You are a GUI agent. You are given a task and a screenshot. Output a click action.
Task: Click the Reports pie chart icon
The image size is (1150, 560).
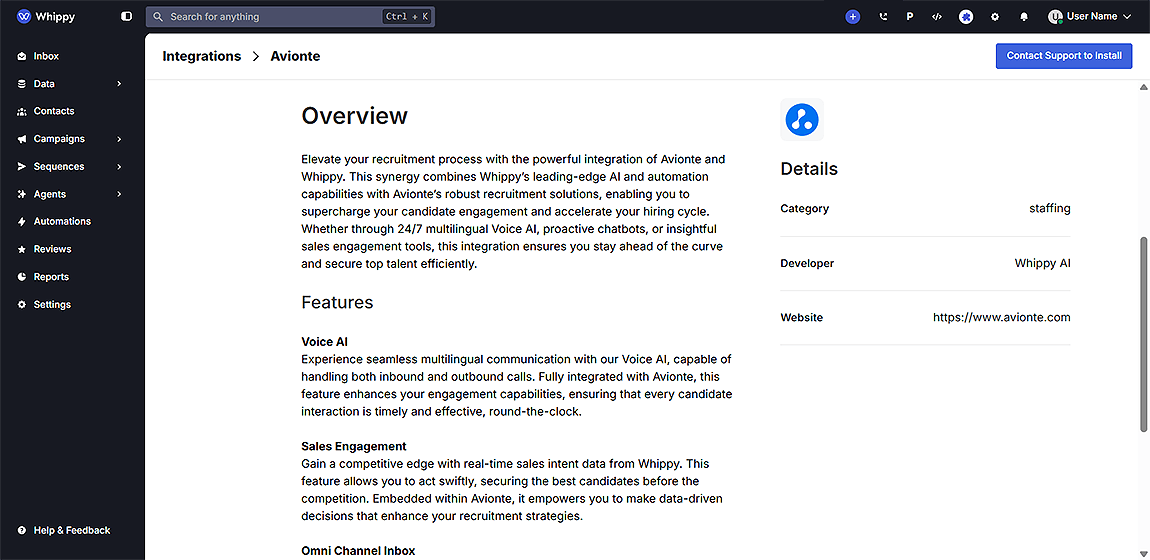(21, 277)
